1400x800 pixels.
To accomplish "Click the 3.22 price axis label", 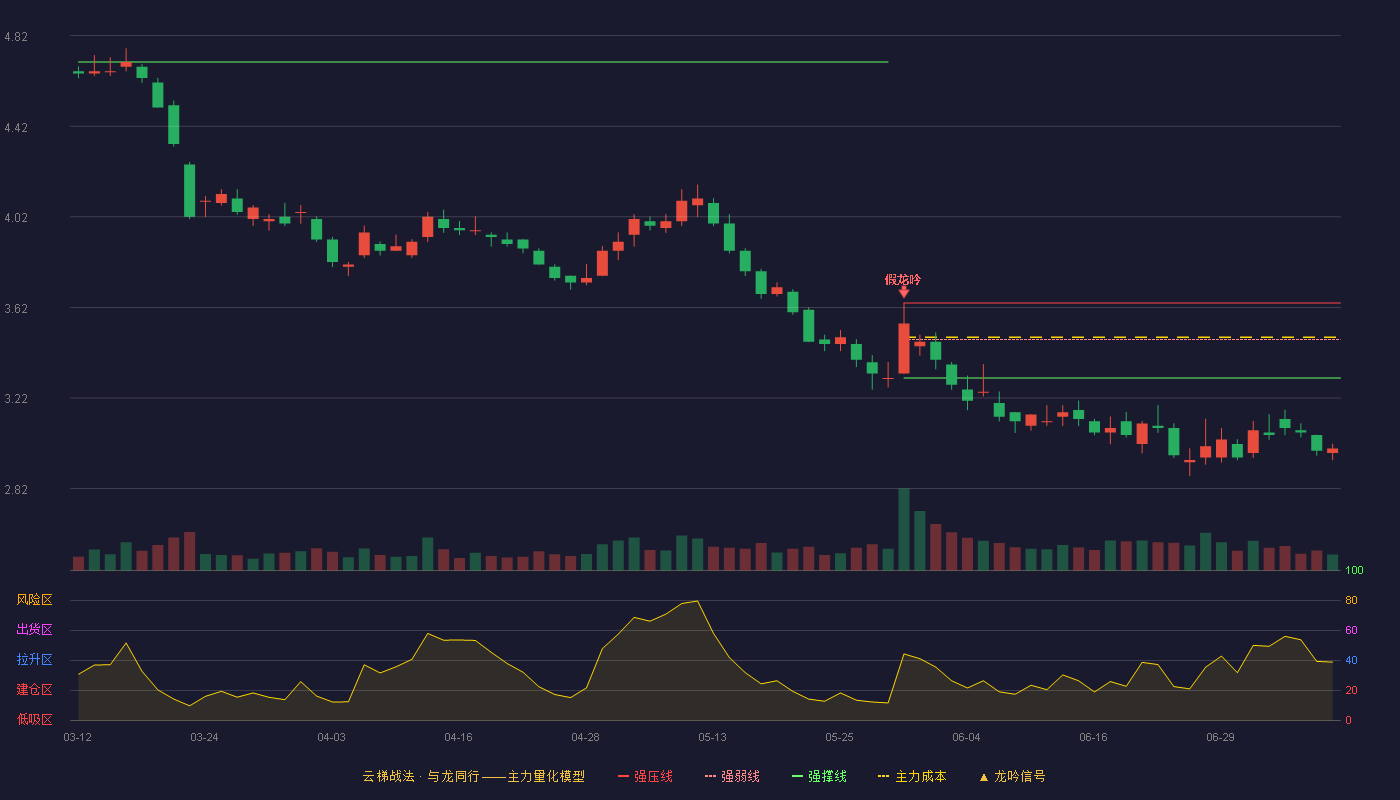I will pyautogui.click(x=16, y=399).
